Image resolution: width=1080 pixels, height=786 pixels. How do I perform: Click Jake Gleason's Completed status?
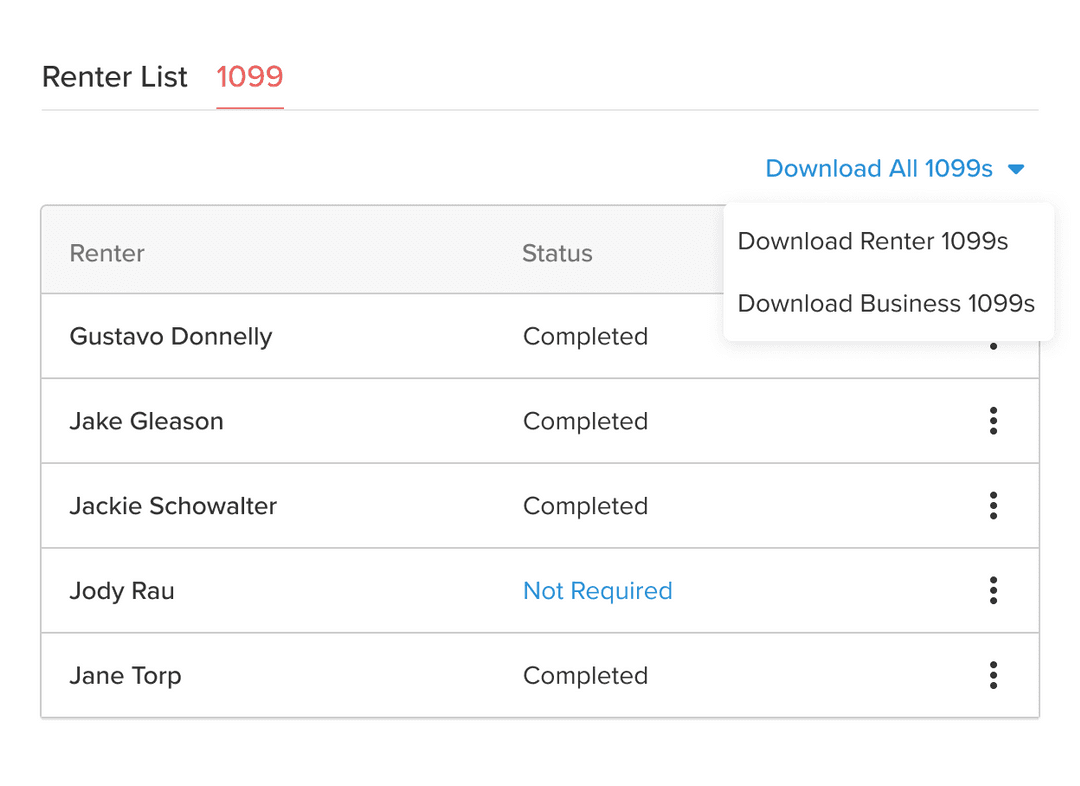tap(585, 421)
